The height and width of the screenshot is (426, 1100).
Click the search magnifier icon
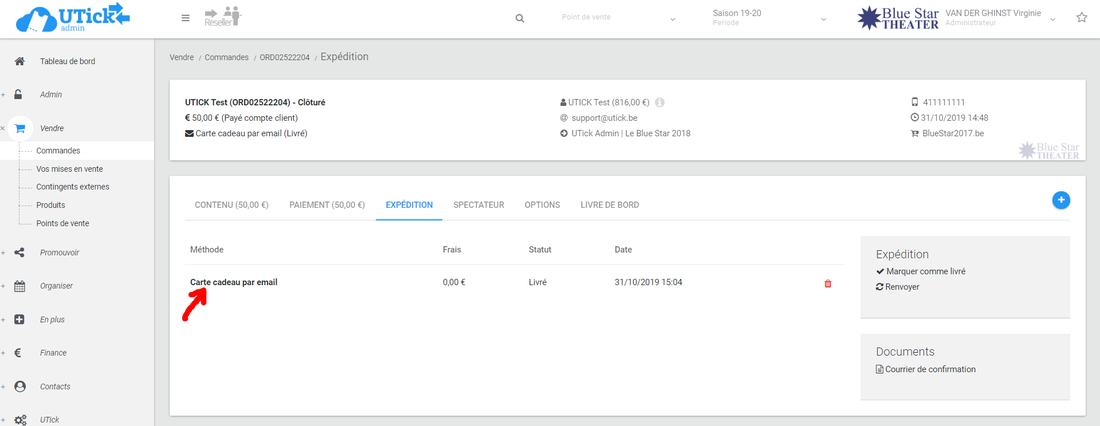coord(519,18)
